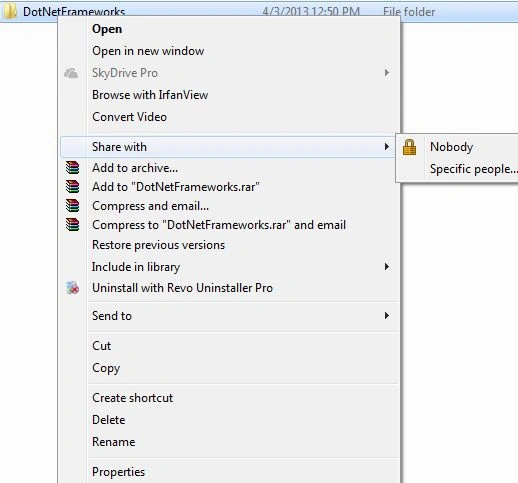This screenshot has height=483, width=518.
Task: Choose Convert Video from the context menu
Action: point(129,117)
